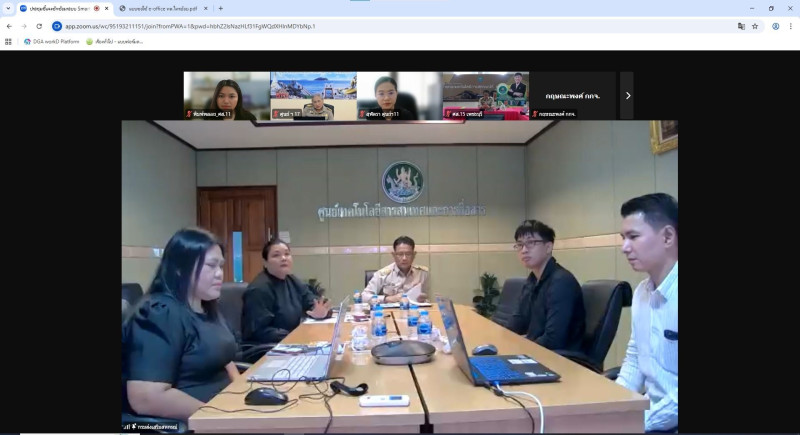This screenshot has height=435, width=800.
Task: Open the Apps grid in bookmarks bar
Action: point(9,41)
